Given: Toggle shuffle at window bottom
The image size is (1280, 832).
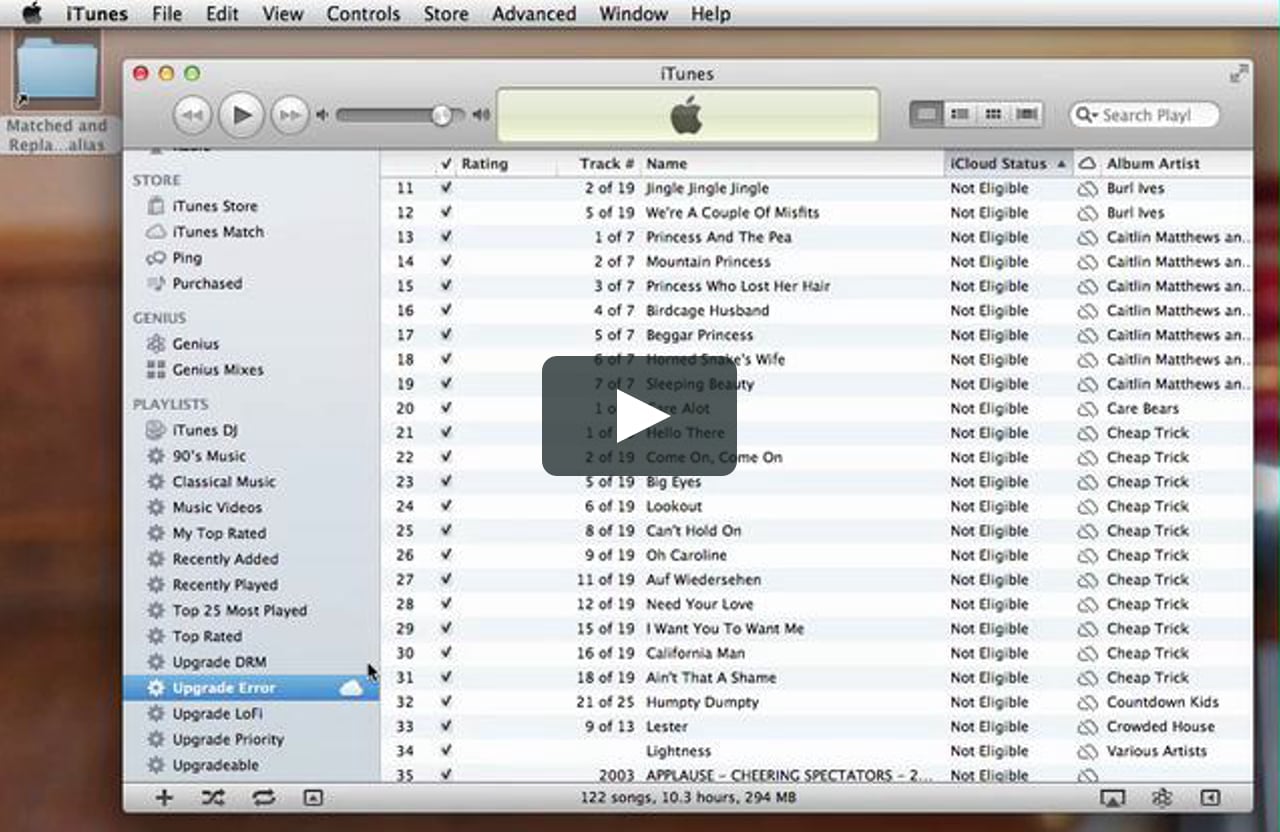Looking at the screenshot, I should [213, 798].
